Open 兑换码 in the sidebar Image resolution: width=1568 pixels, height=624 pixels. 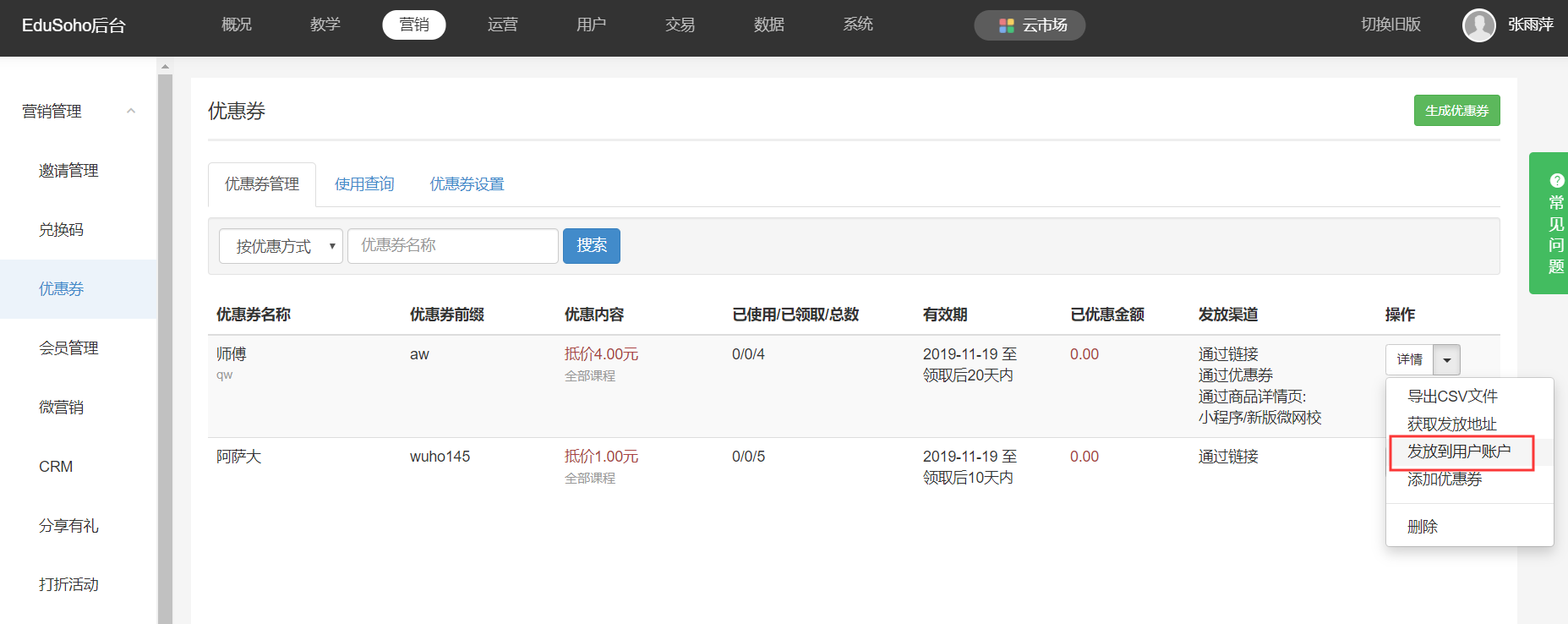(61, 230)
